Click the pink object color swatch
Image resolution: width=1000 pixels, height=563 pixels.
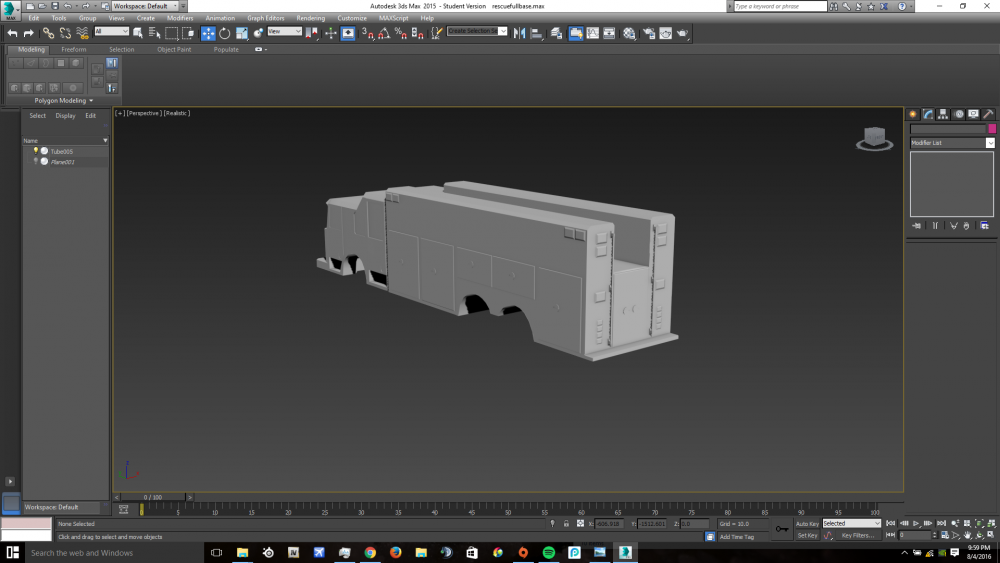(991, 129)
